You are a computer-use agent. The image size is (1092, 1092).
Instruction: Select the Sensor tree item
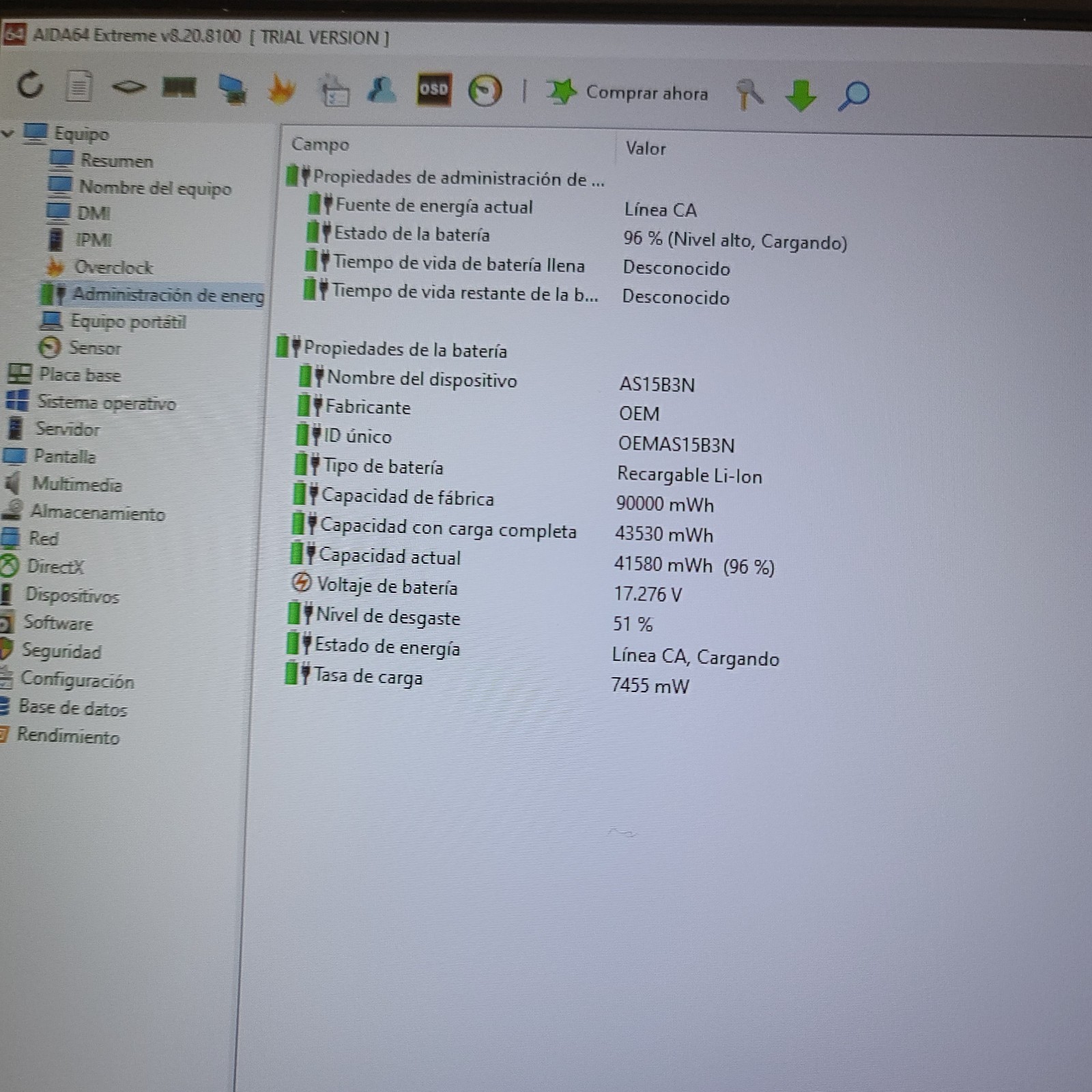(x=94, y=348)
